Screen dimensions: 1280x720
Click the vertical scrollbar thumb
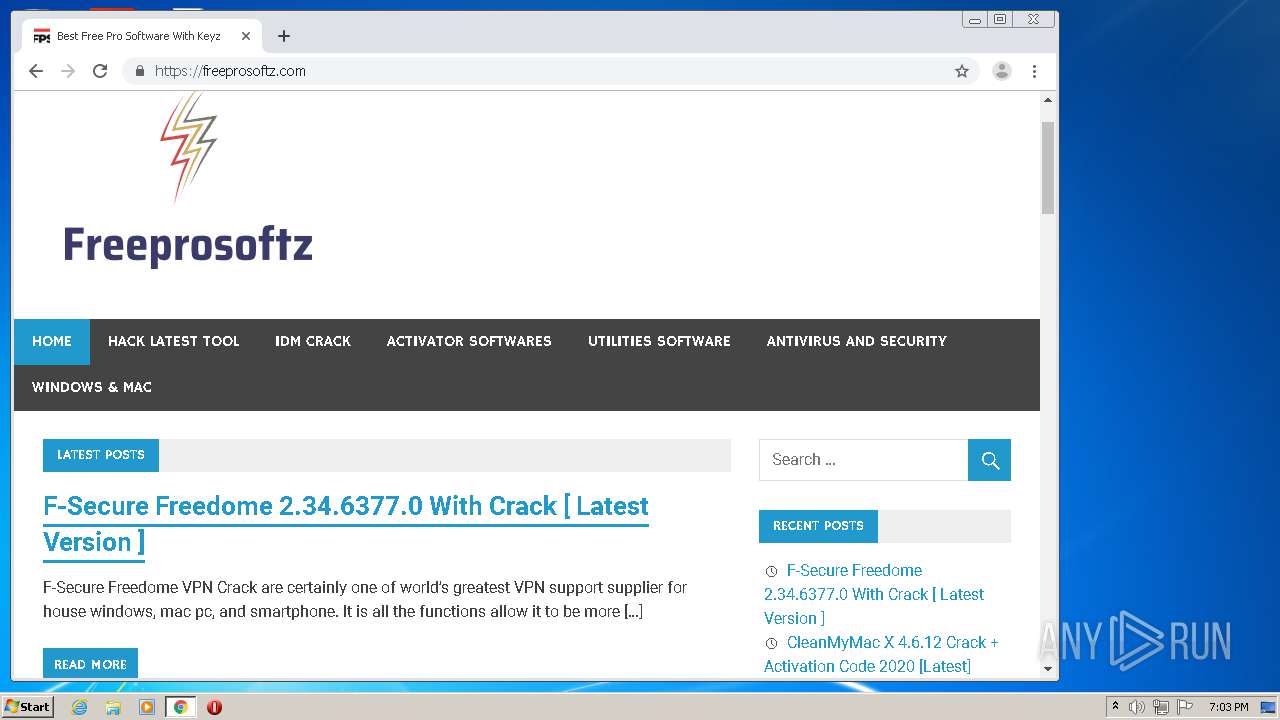pyautogui.click(x=1048, y=168)
